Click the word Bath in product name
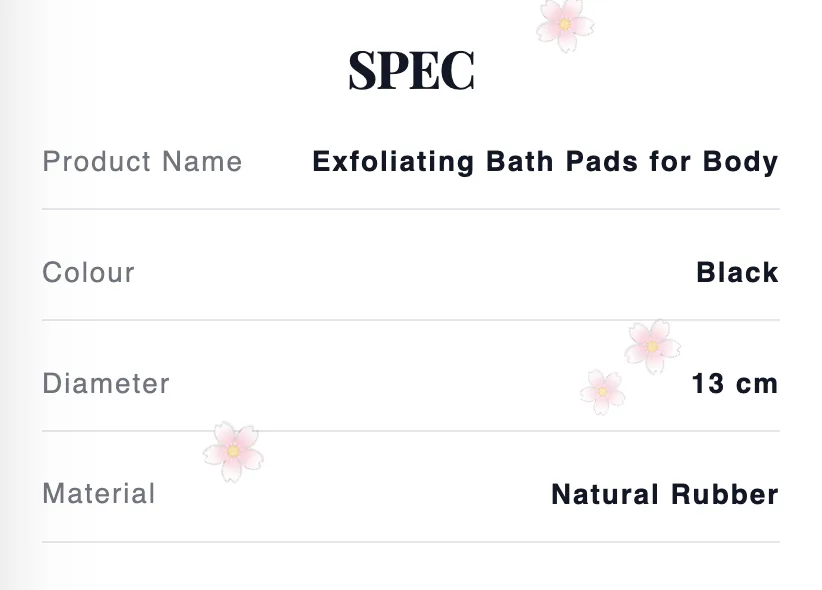Image resolution: width=822 pixels, height=590 pixels. 520,162
